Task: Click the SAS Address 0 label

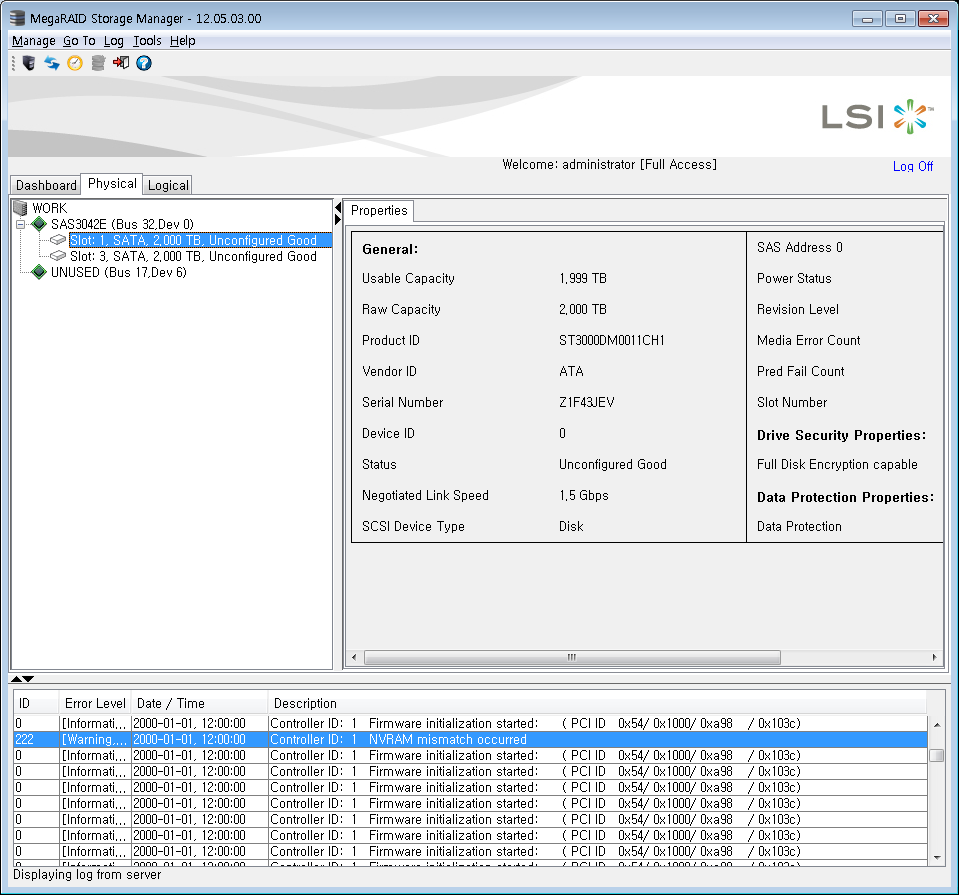Action: pos(799,247)
